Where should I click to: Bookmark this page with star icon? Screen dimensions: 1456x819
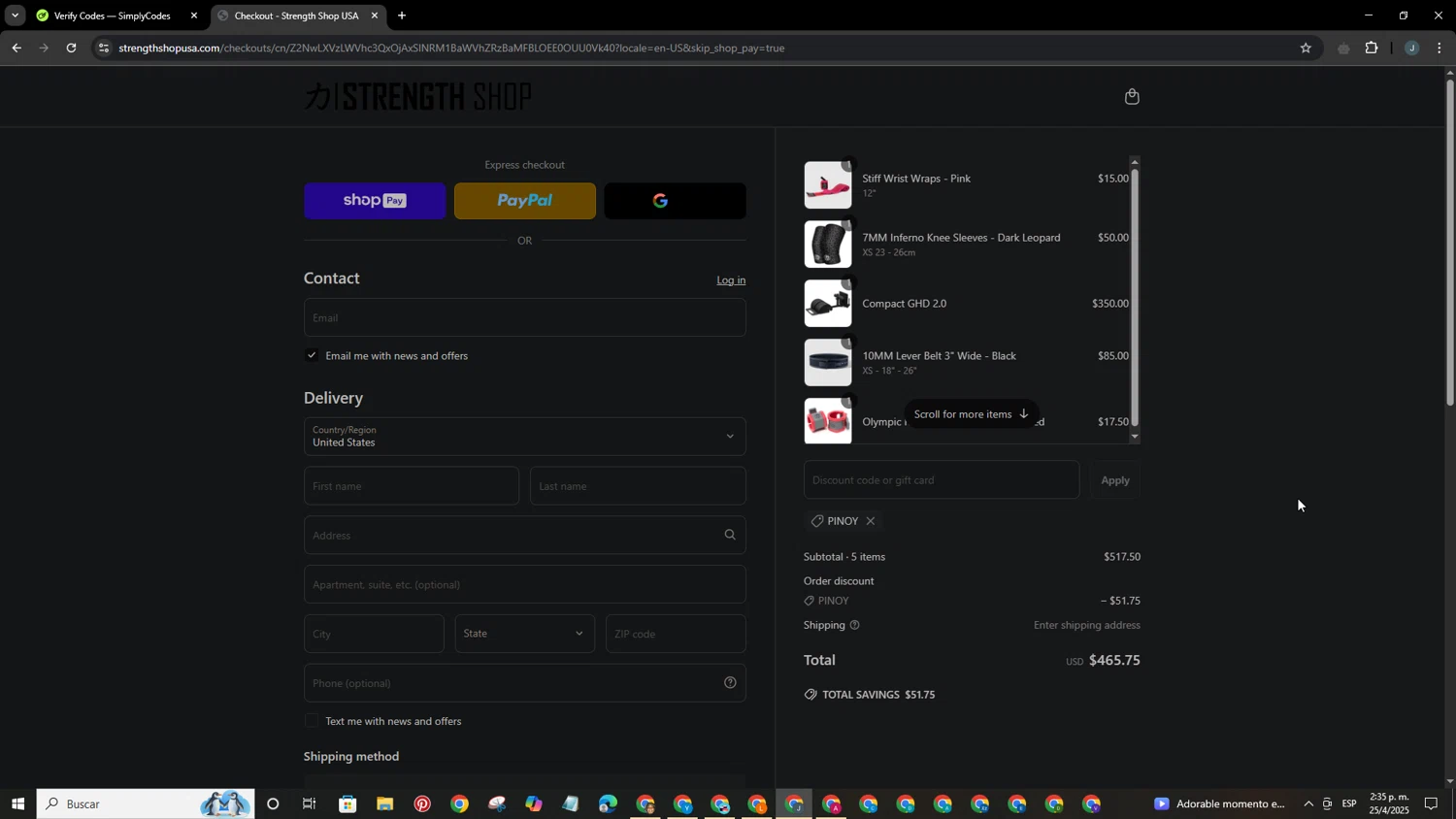[1306, 48]
